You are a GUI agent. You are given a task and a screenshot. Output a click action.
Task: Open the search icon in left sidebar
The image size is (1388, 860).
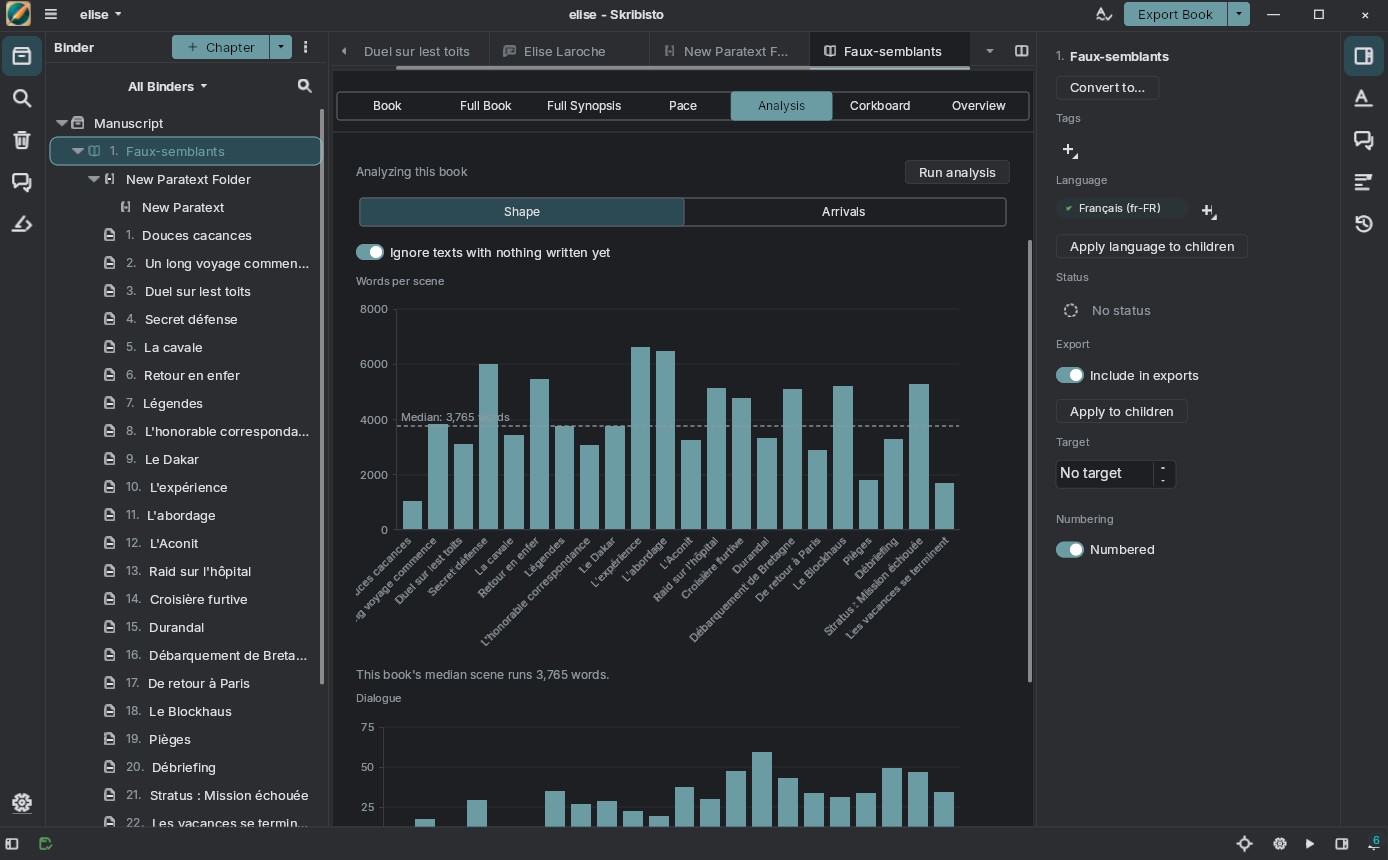click(x=22, y=98)
